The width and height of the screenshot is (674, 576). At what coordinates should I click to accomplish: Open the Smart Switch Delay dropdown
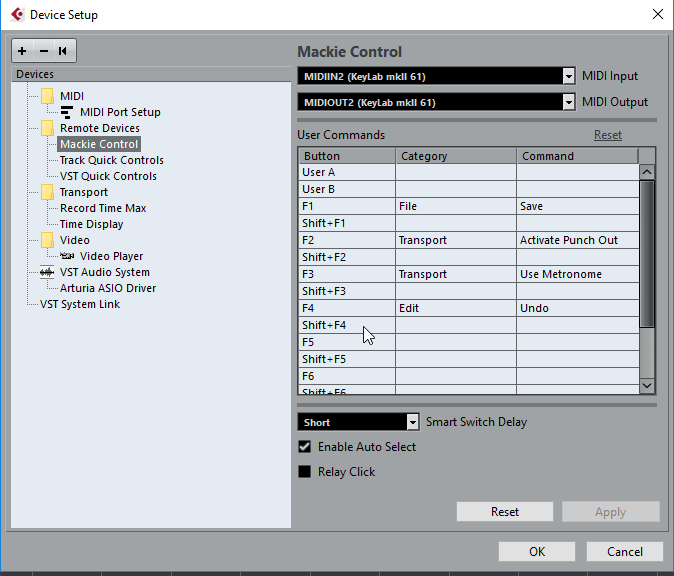(412, 422)
